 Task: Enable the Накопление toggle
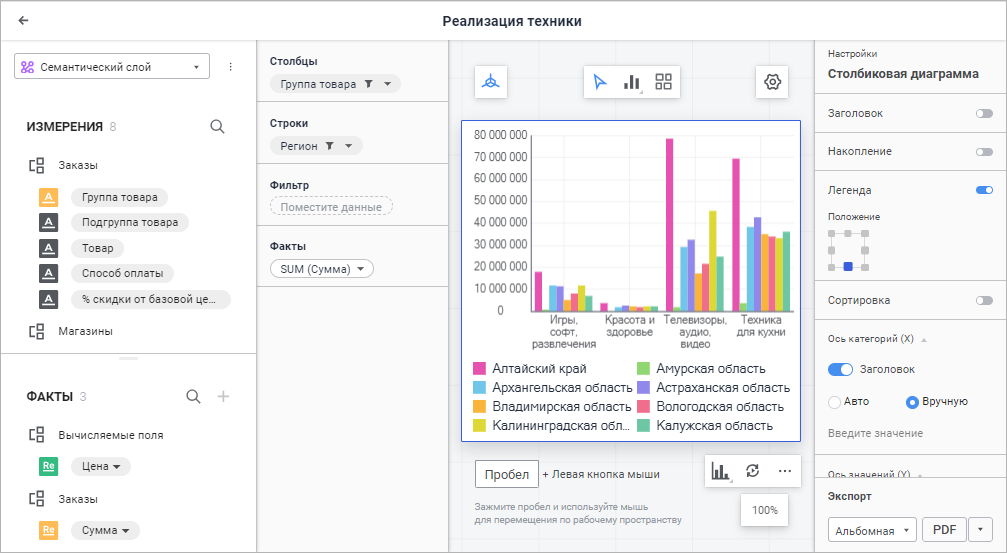coord(984,152)
